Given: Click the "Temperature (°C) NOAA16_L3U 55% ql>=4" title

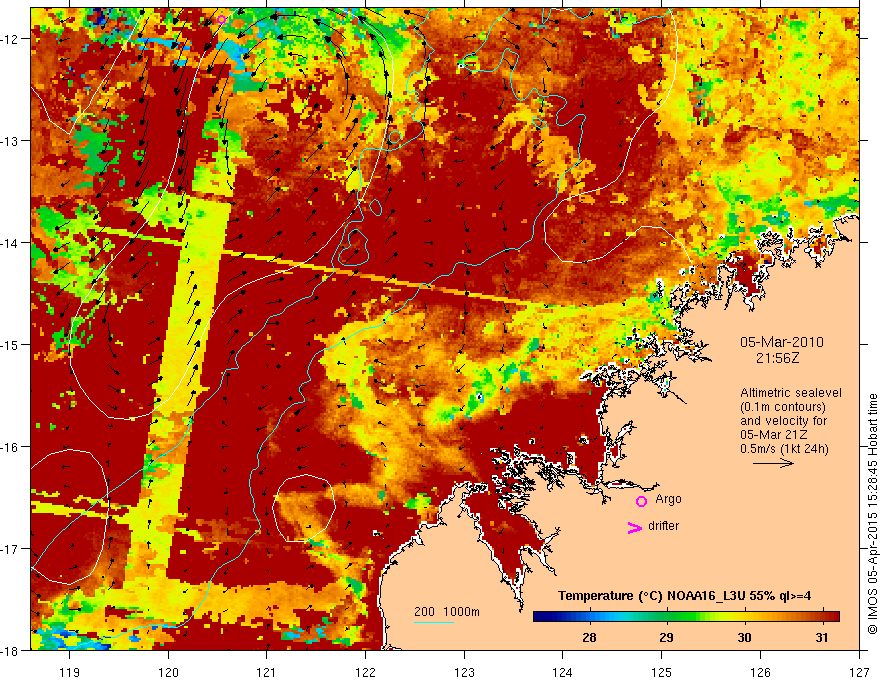Looking at the screenshot, I should (x=684, y=596).
